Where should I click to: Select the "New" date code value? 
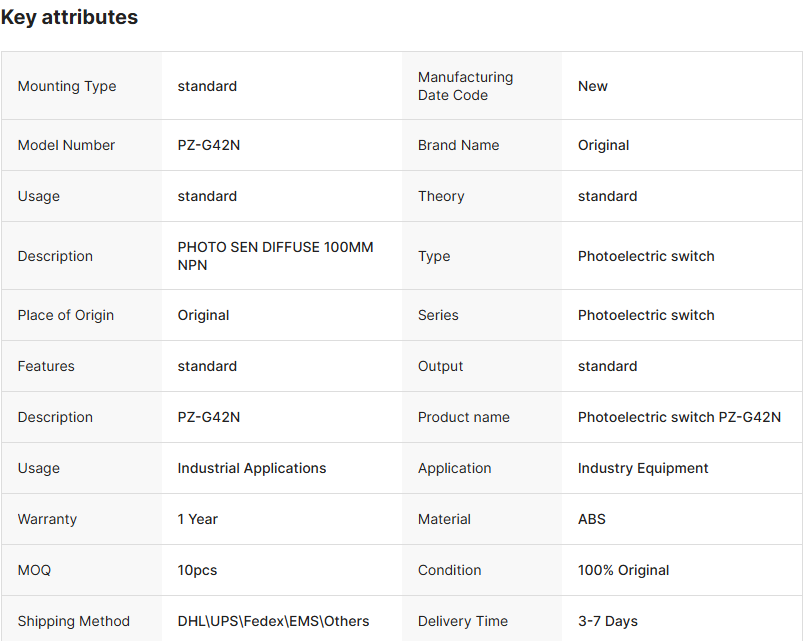click(593, 86)
